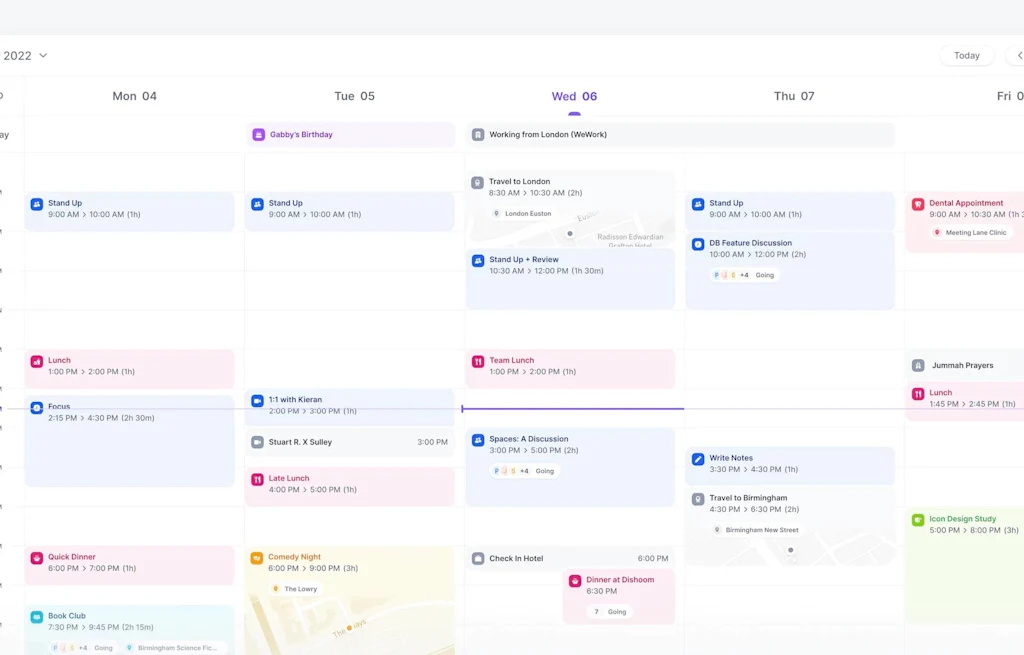Go to previous week arrow
Viewport: 1024px width, 655px height.
point(1019,56)
